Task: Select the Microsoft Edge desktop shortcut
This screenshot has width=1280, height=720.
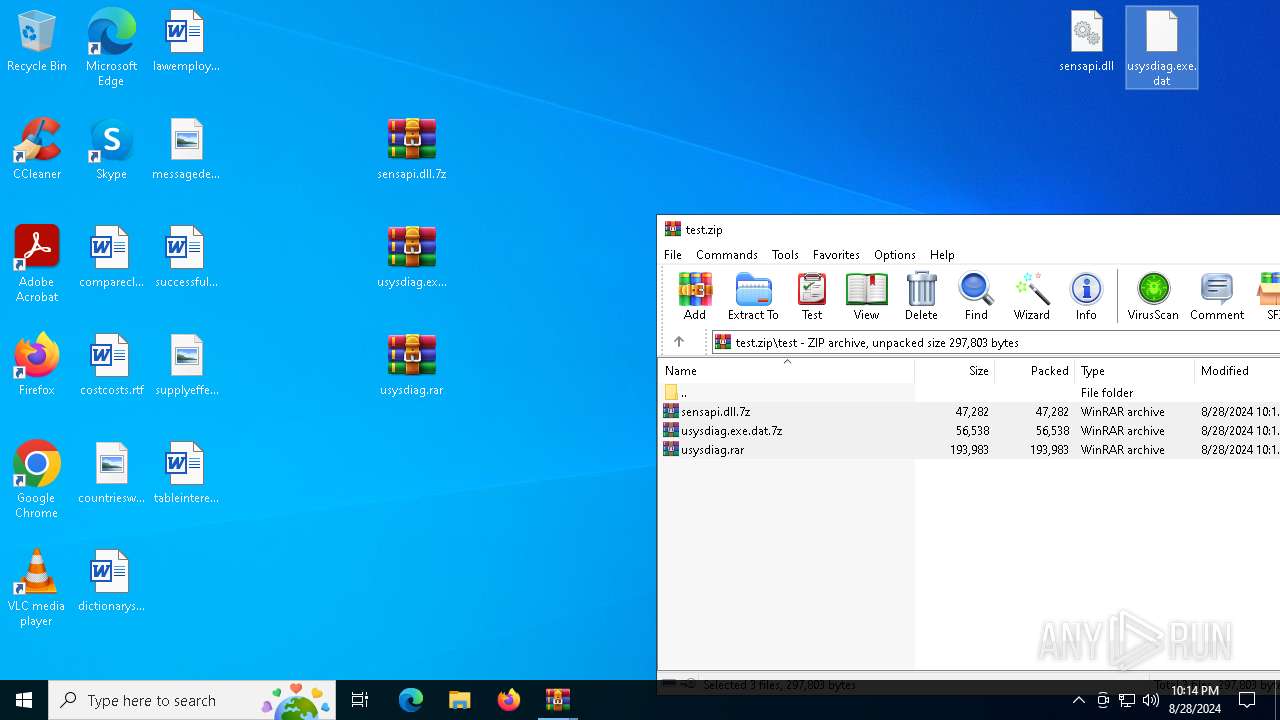Action: point(111,48)
